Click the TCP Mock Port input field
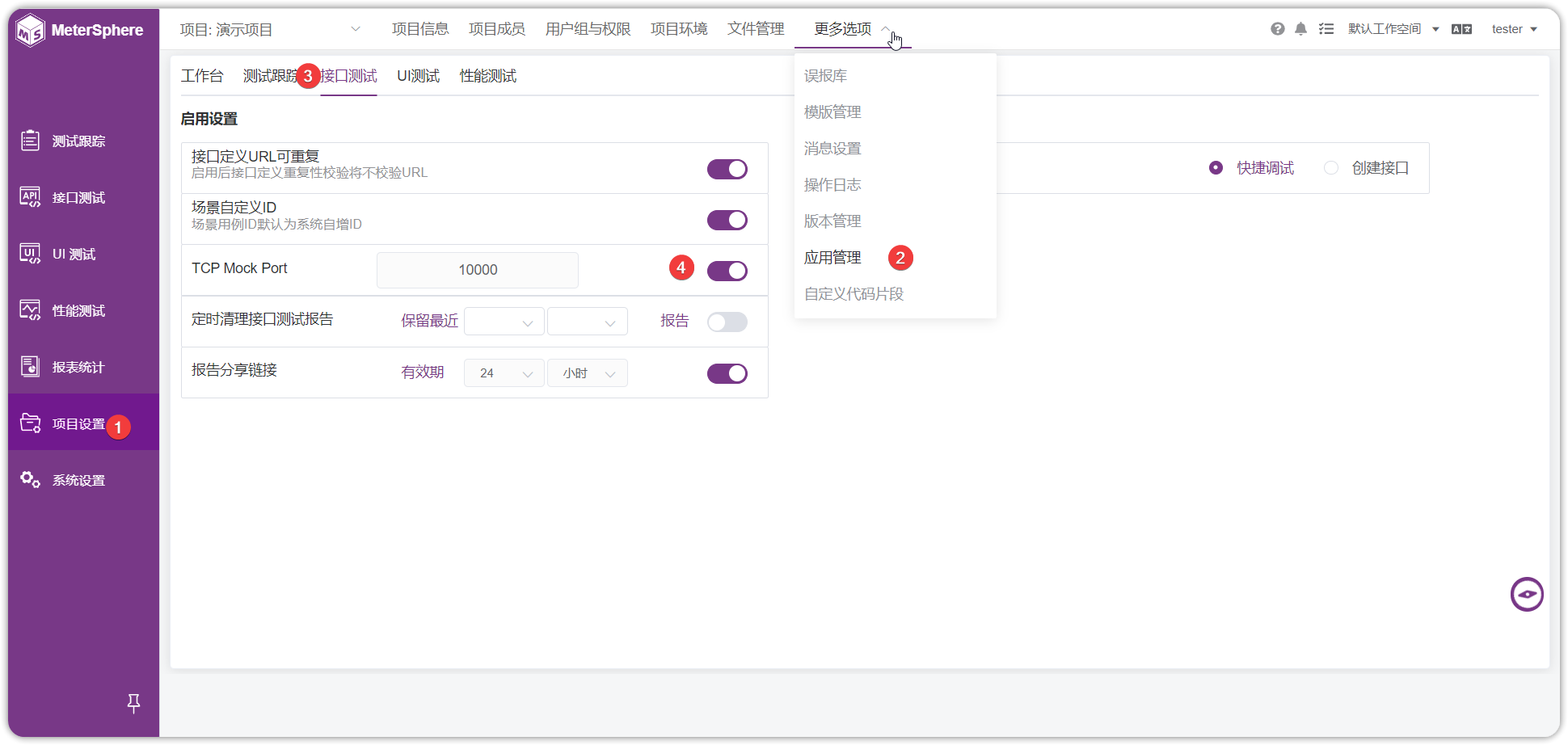The width and height of the screenshot is (1568, 745). (478, 270)
